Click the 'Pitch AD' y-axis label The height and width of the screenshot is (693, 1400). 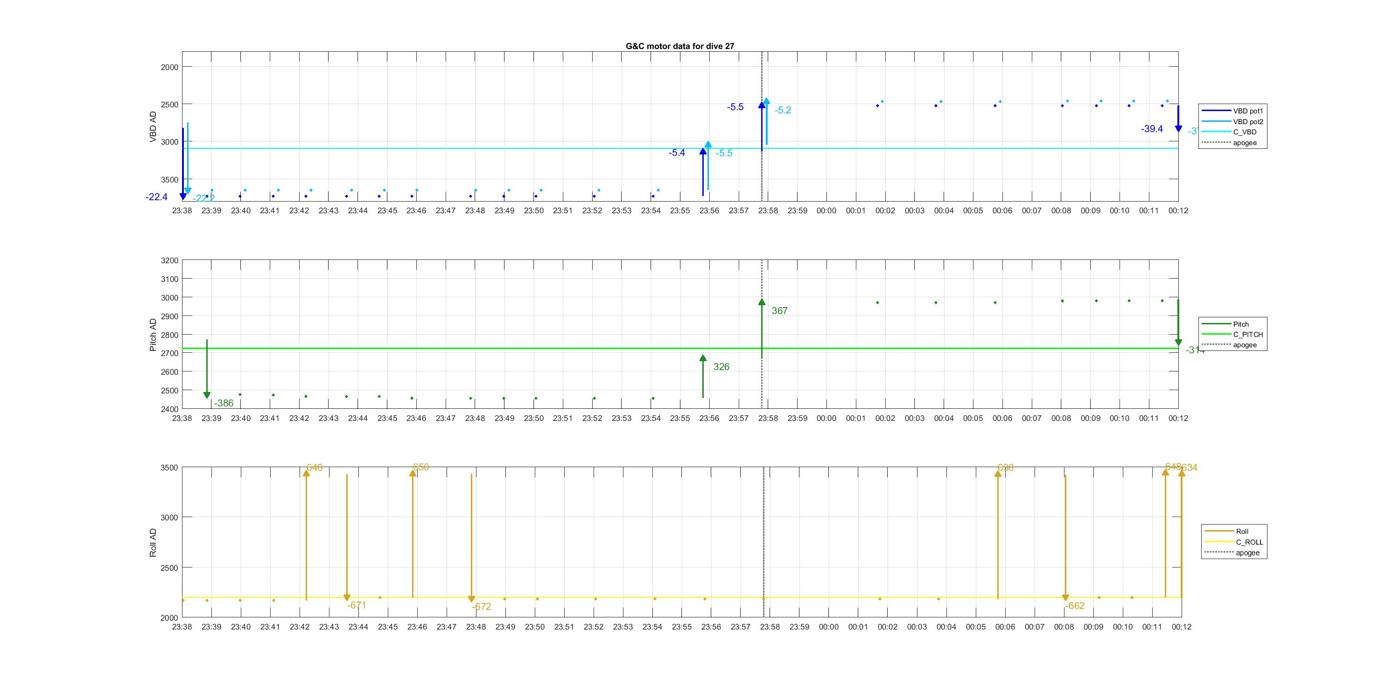(153, 335)
